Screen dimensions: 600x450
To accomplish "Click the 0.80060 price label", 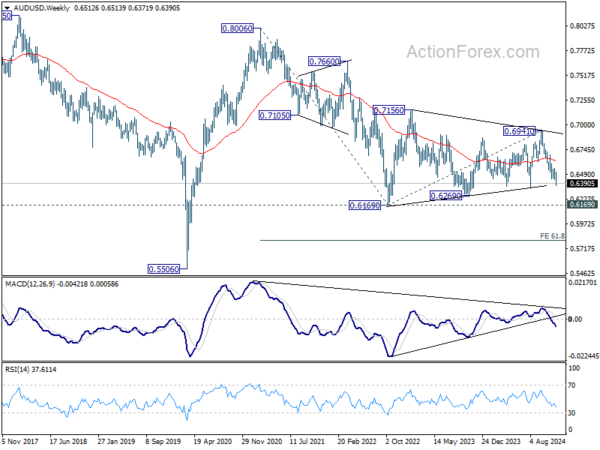I will click(x=237, y=28).
